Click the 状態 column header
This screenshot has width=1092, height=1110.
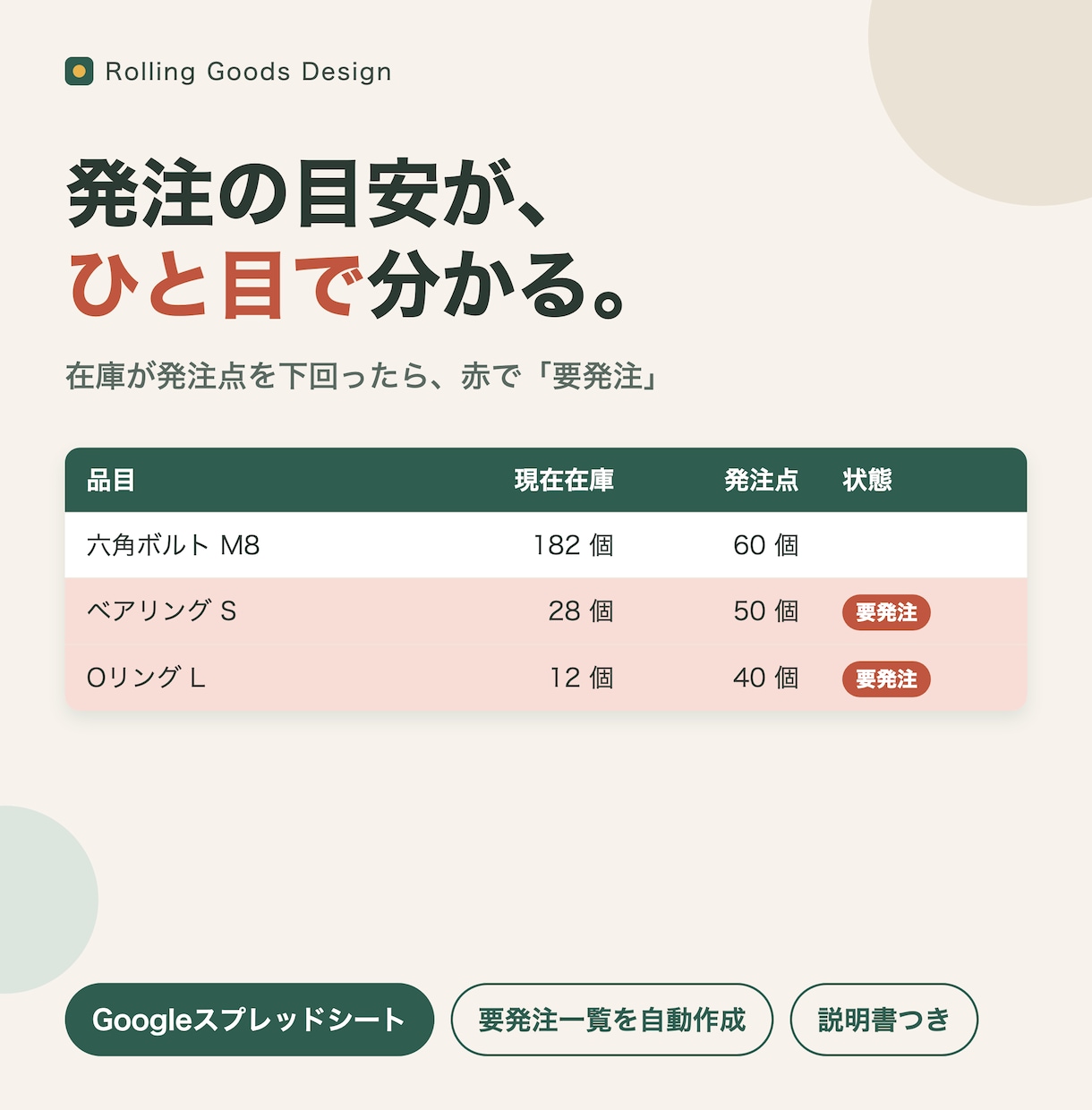click(867, 481)
